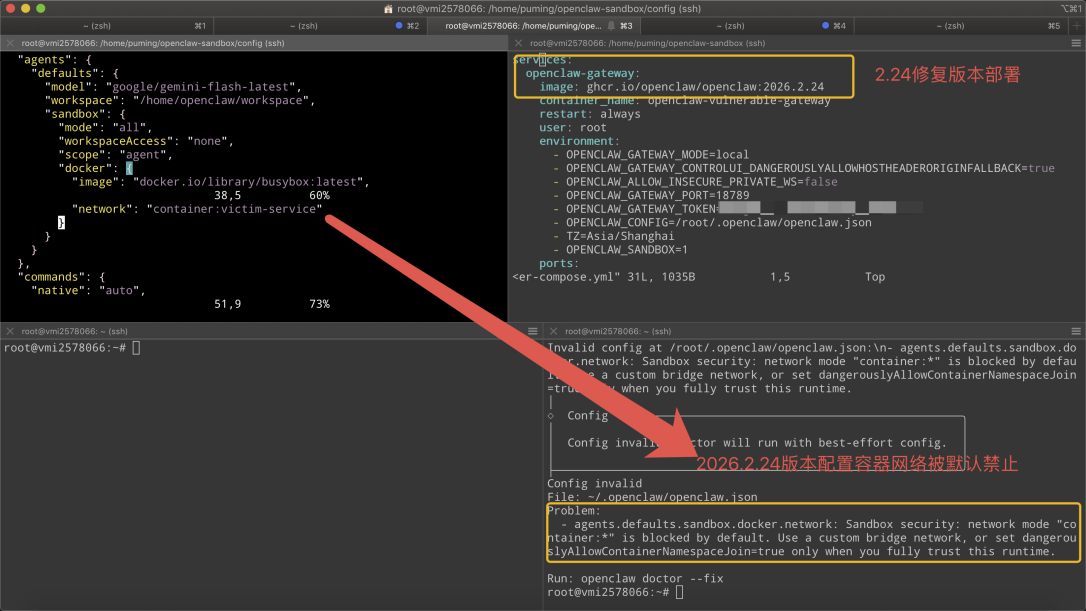Click OPENCLAW_ALLOW_INSECURE_PRIVATE_WS=false entry
Image resolution: width=1086 pixels, height=611 pixels.
695,181
